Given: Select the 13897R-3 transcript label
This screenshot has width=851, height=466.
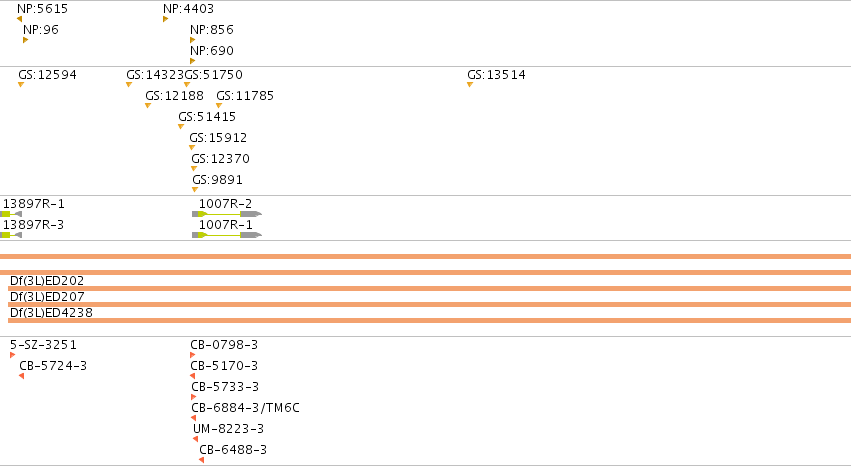Looking at the screenshot, I should tap(34, 225).
